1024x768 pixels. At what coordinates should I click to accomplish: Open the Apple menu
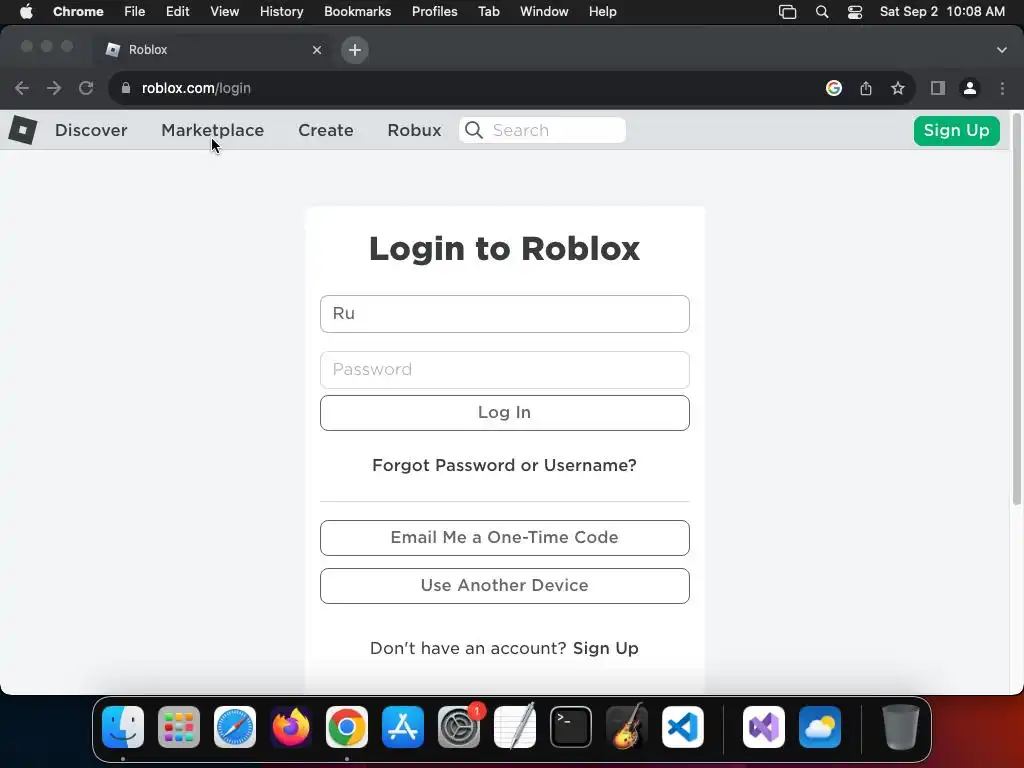pyautogui.click(x=26, y=12)
